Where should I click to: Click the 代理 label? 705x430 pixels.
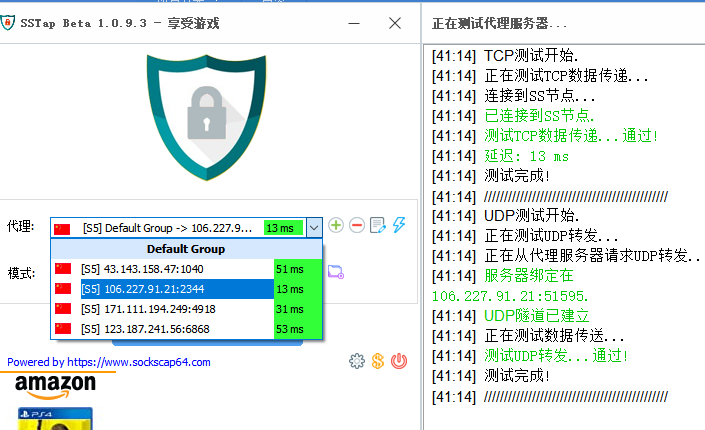(x=20, y=226)
